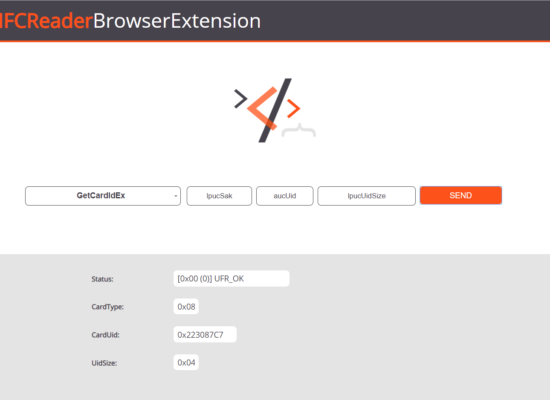
Task: Click the SEND button
Action: (461, 195)
